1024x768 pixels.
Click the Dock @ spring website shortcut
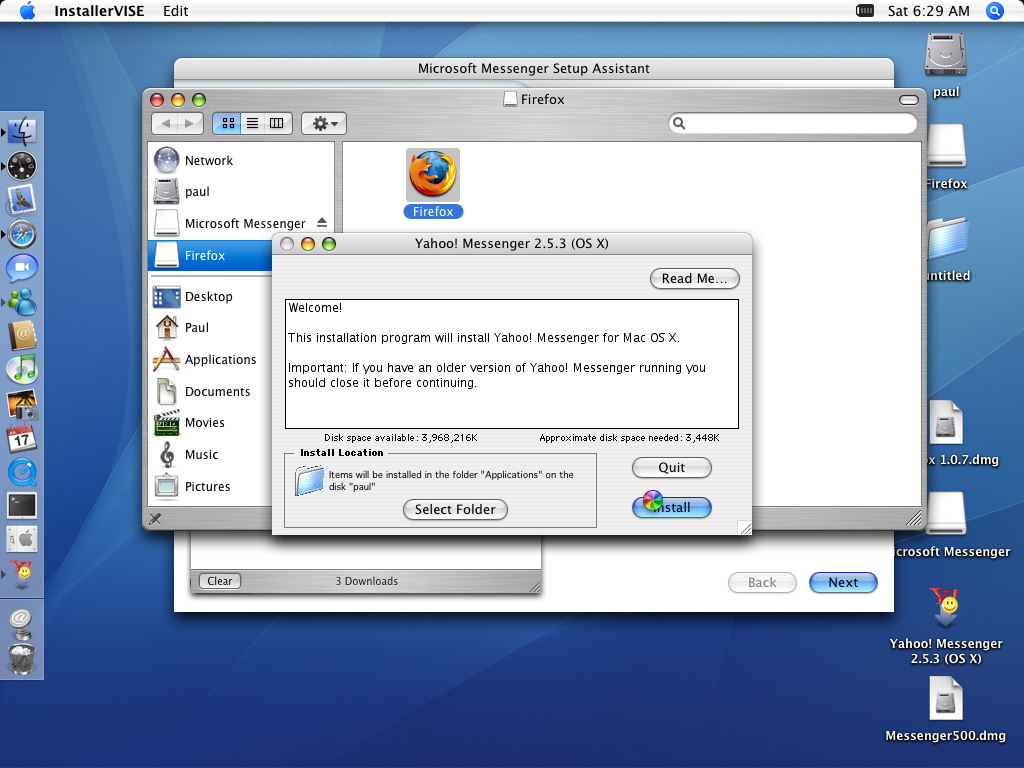[22, 623]
